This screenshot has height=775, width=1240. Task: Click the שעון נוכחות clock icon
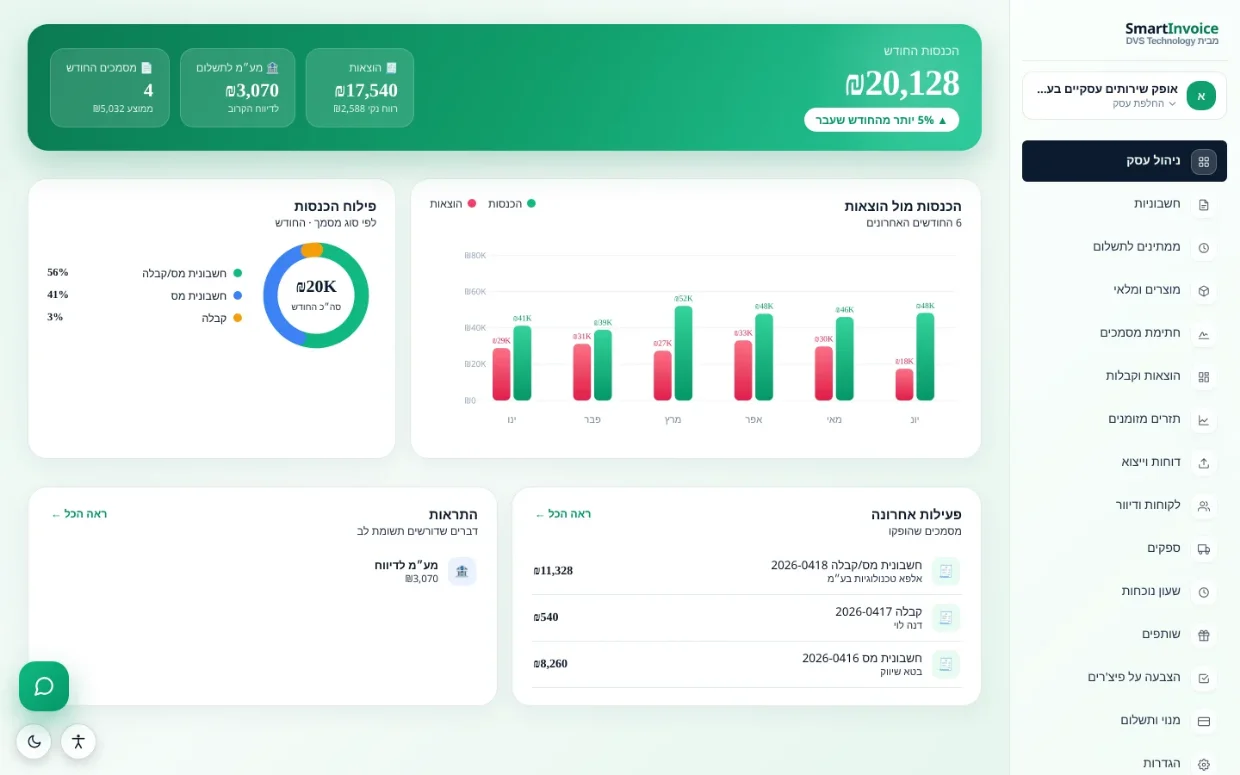click(1204, 592)
